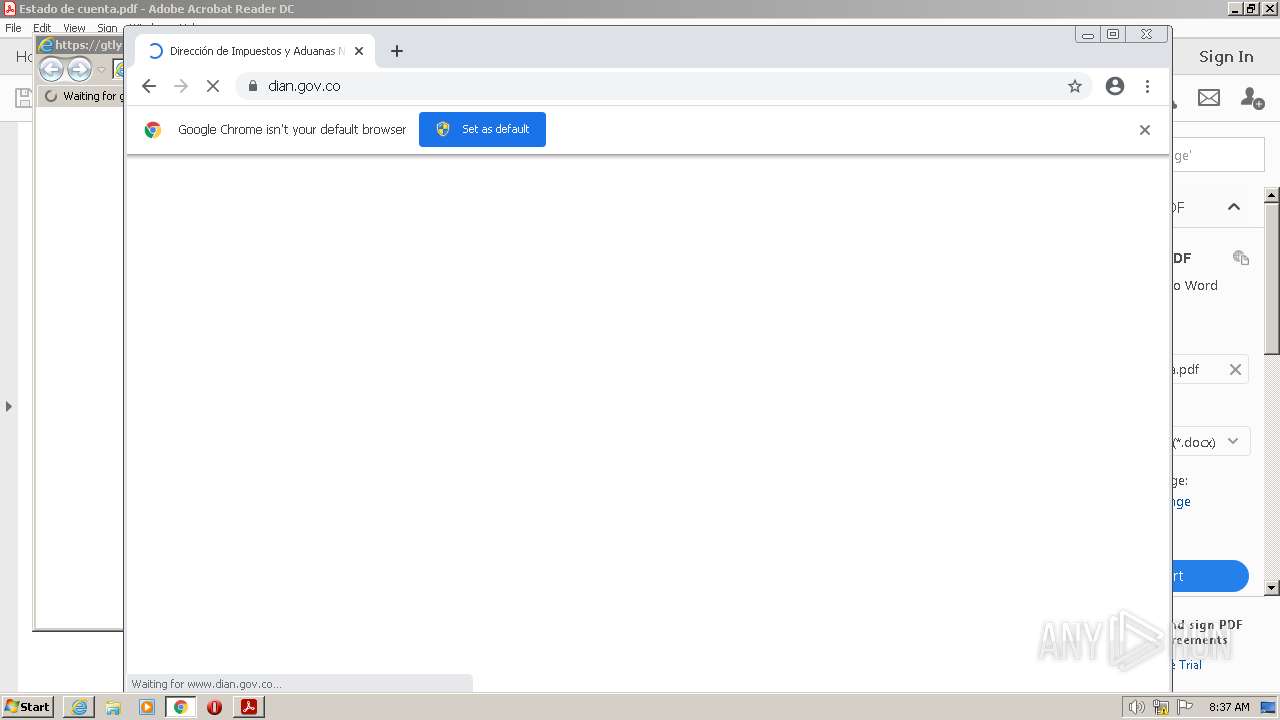Open the Word Document (*.docx) format dropdown

pos(1211,441)
